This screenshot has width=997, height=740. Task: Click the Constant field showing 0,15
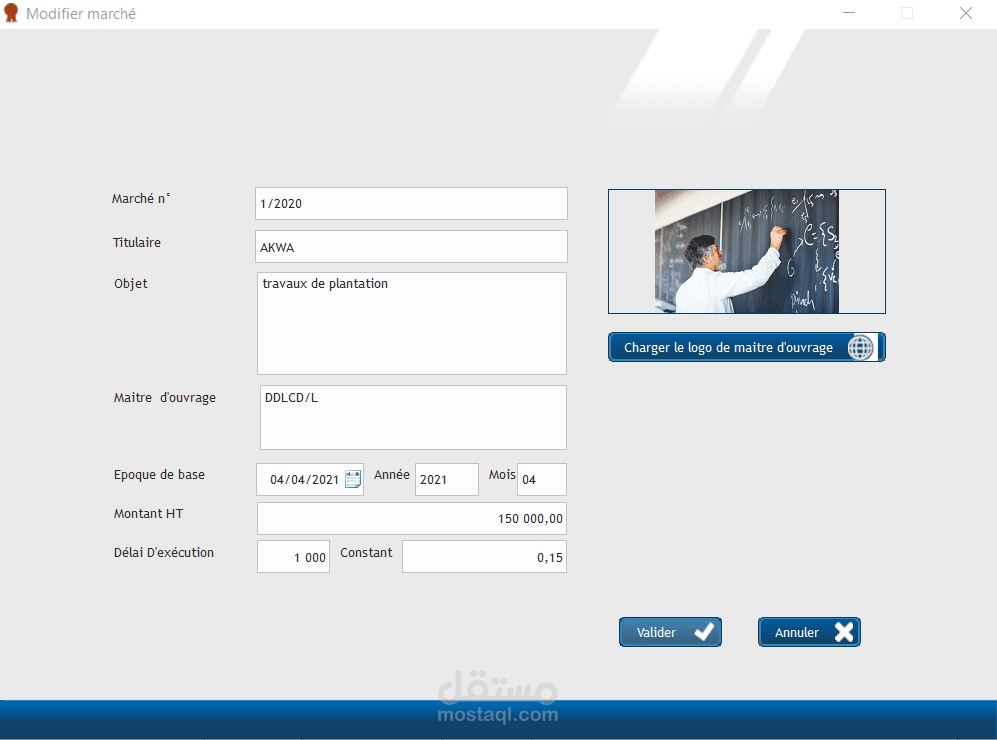tap(485, 557)
